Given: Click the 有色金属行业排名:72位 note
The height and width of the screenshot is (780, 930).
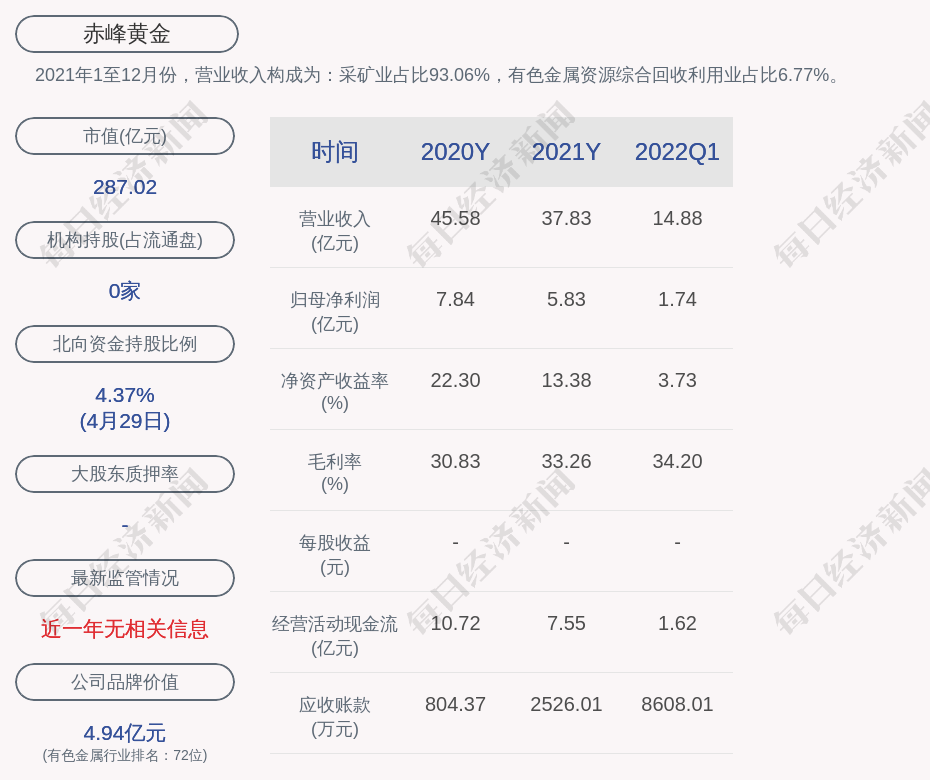Looking at the screenshot, I should (x=125, y=756).
